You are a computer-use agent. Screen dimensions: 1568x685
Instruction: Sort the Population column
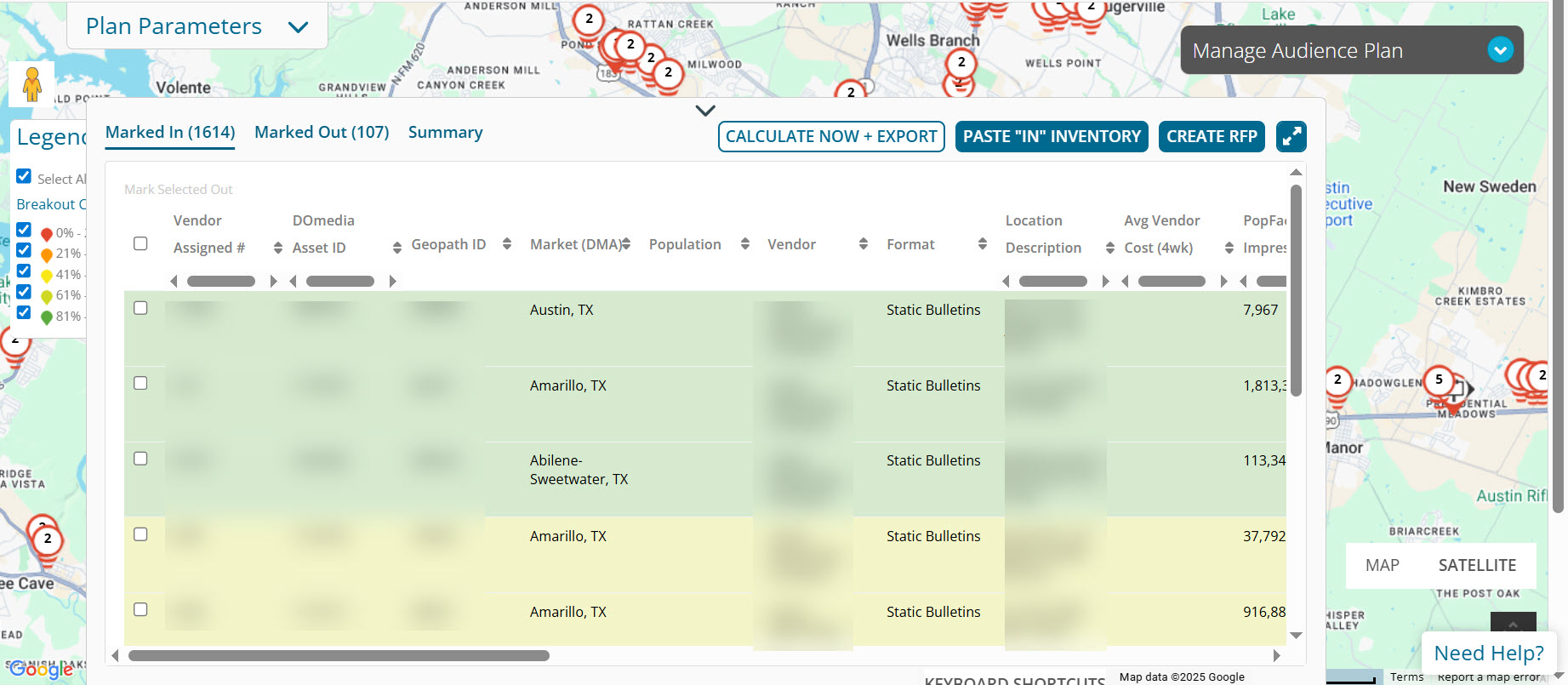tap(744, 244)
